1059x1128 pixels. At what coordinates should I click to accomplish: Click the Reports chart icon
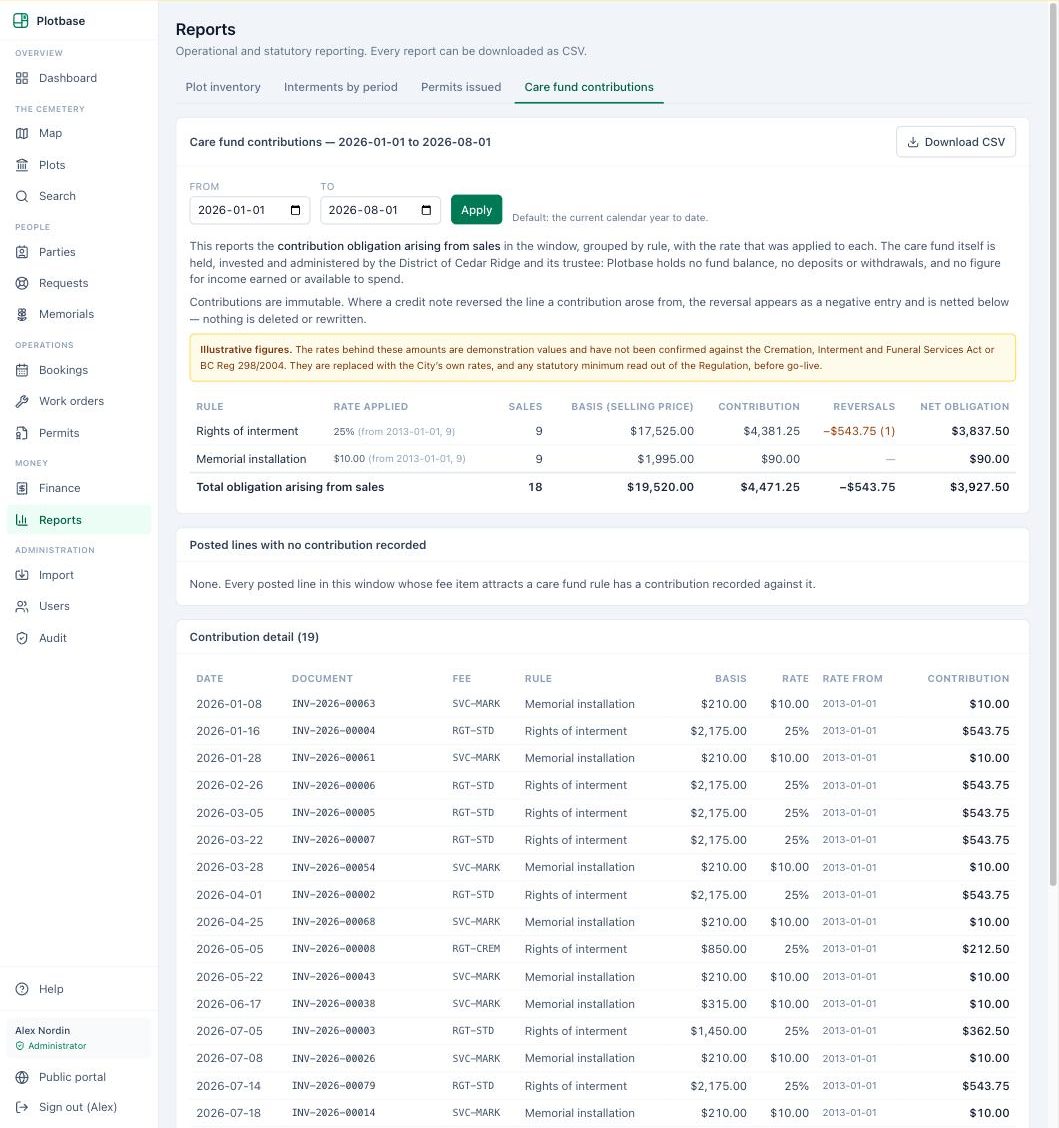(x=22, y=519)
